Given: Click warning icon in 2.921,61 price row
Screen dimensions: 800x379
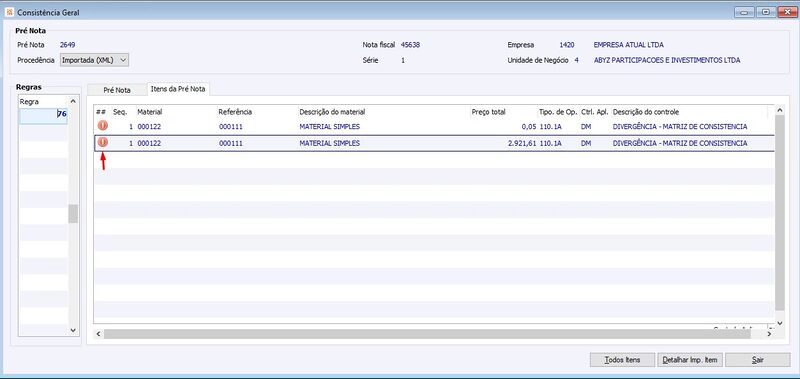Looking at the screenshot, I should point(103,142).
